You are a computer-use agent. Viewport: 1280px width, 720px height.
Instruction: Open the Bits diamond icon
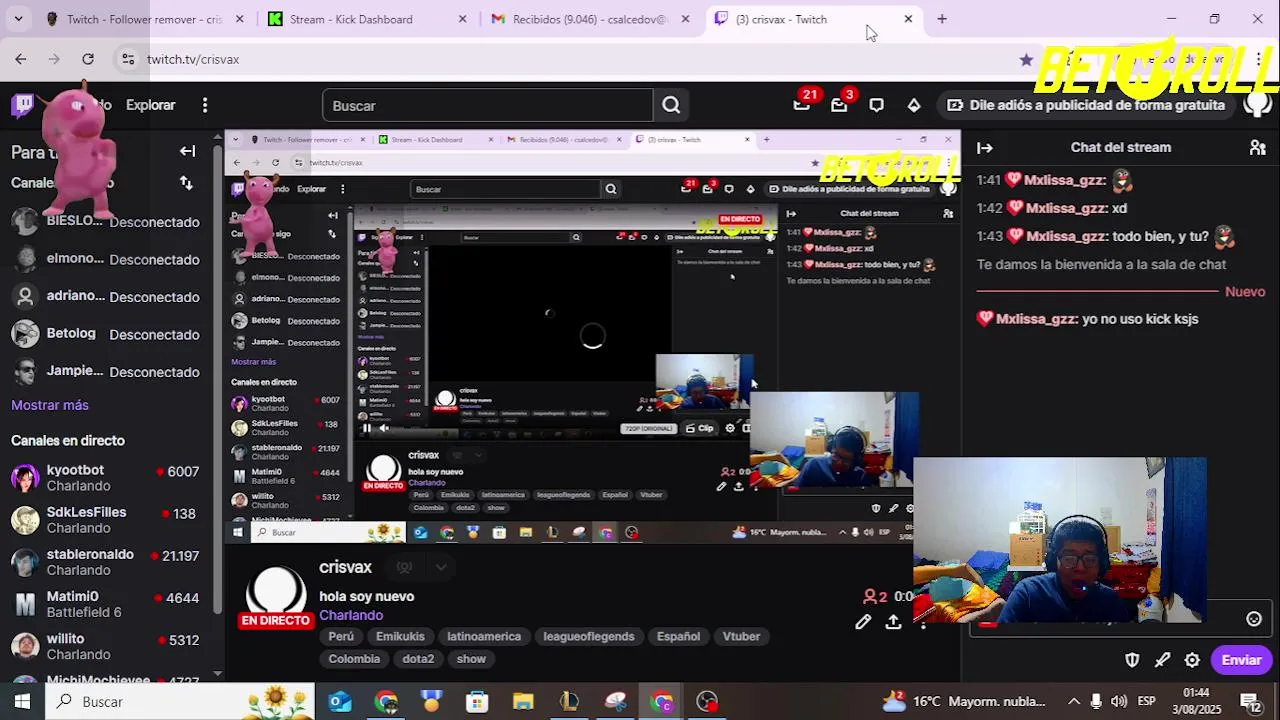[x=914, y=105]
